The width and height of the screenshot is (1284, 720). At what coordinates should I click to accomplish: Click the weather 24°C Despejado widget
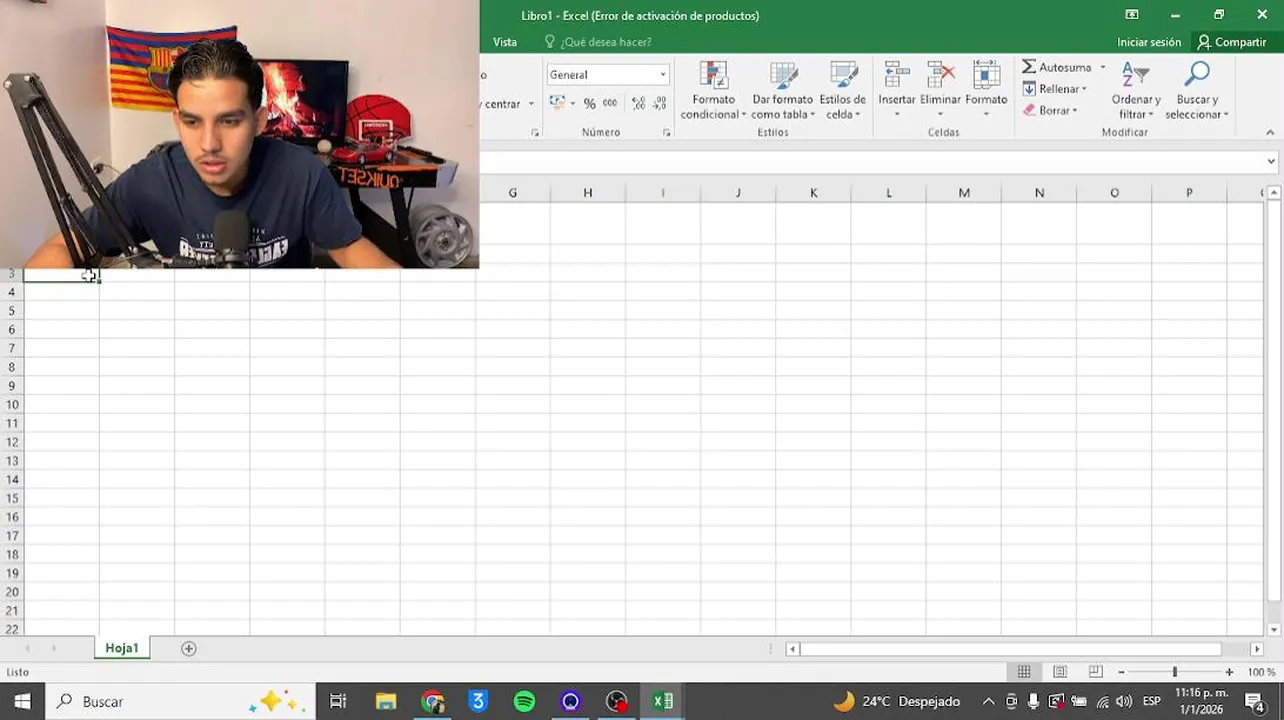click(x=897, y=702)
